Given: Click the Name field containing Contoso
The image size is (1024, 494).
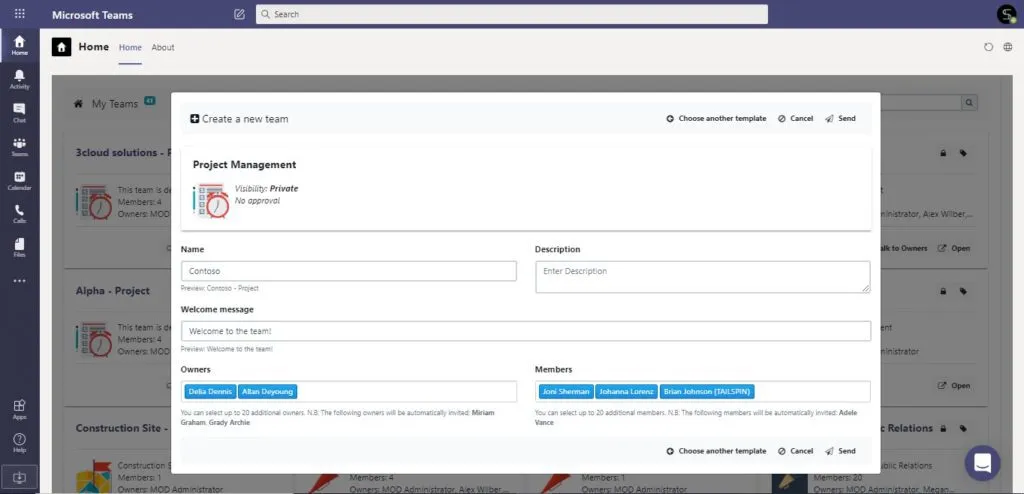Looking at the screenshot, I should (349, 271).
